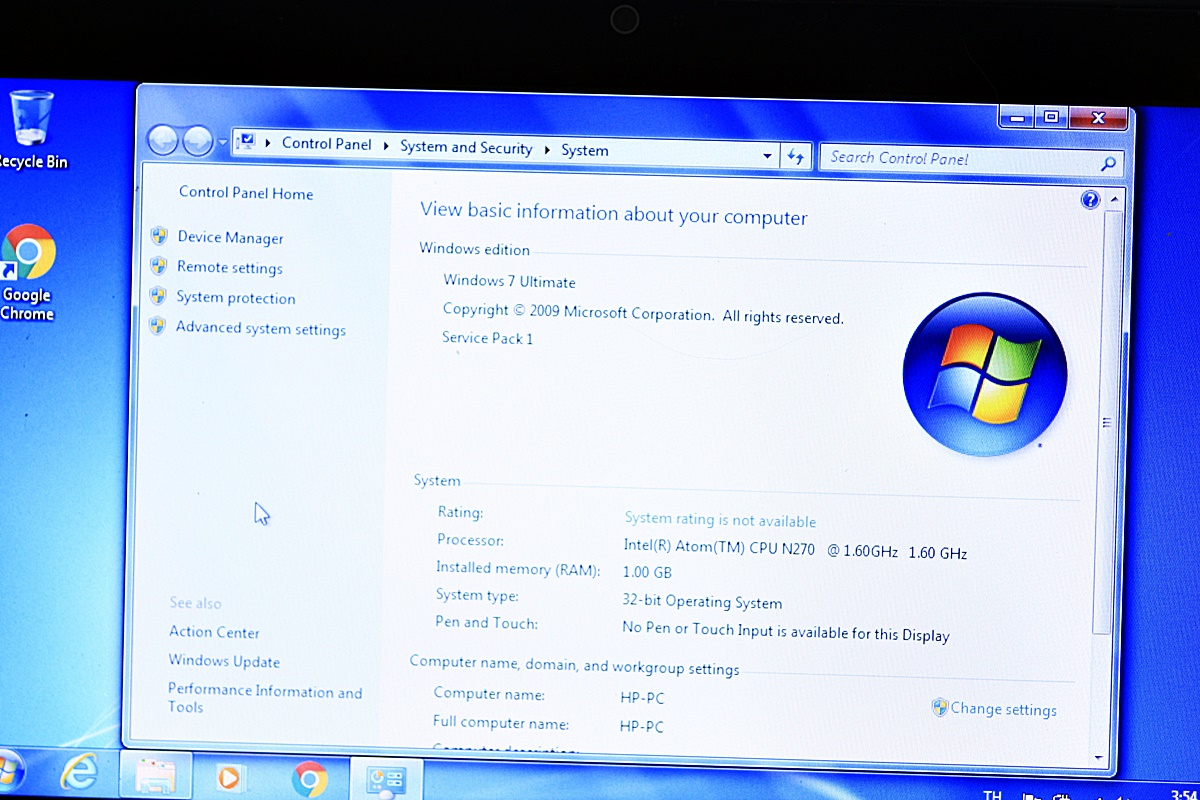Click the '32-bit Operating System' value

click(702, 602)
